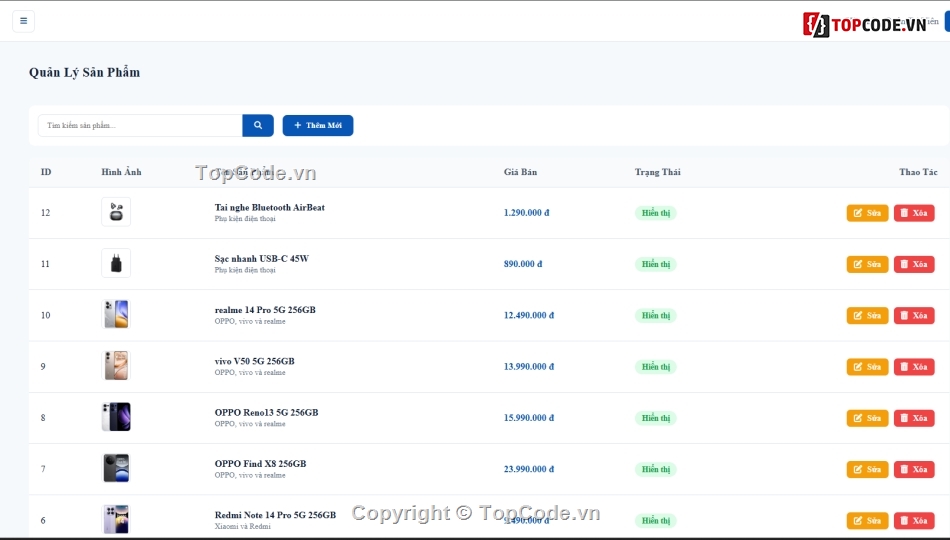Click Xiaomi và Redmi category under Redmi Note
The image size is (950, 540).
pyautogui.click(x=242, y=526)
